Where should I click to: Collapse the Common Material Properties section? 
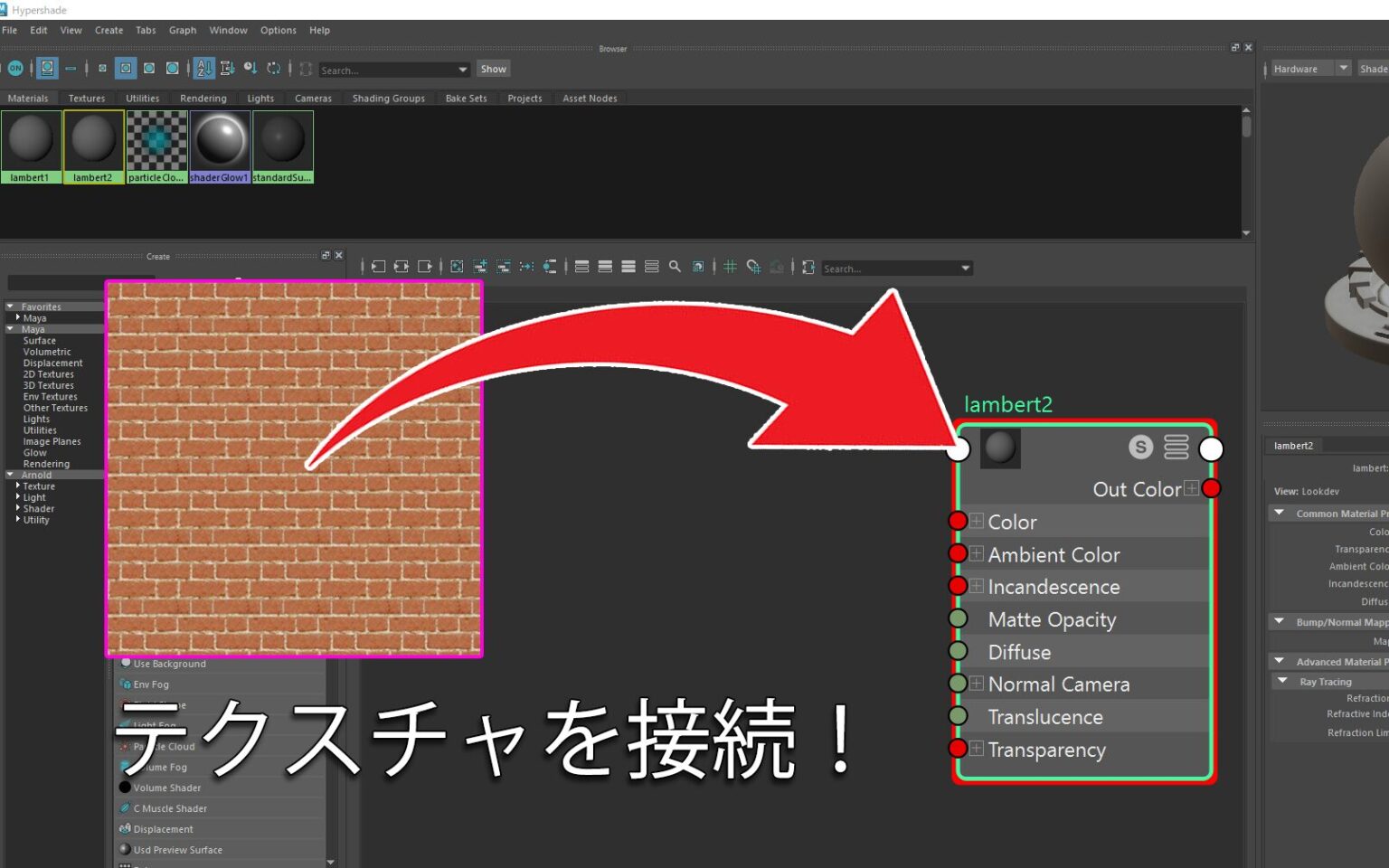1279,513
